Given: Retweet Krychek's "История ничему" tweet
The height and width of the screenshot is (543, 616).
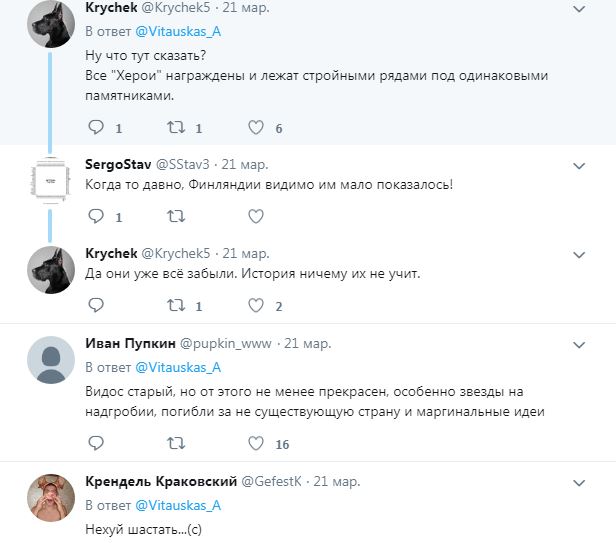Looking at the screenshot, I should pyautogui.click(x=176, y=305).
